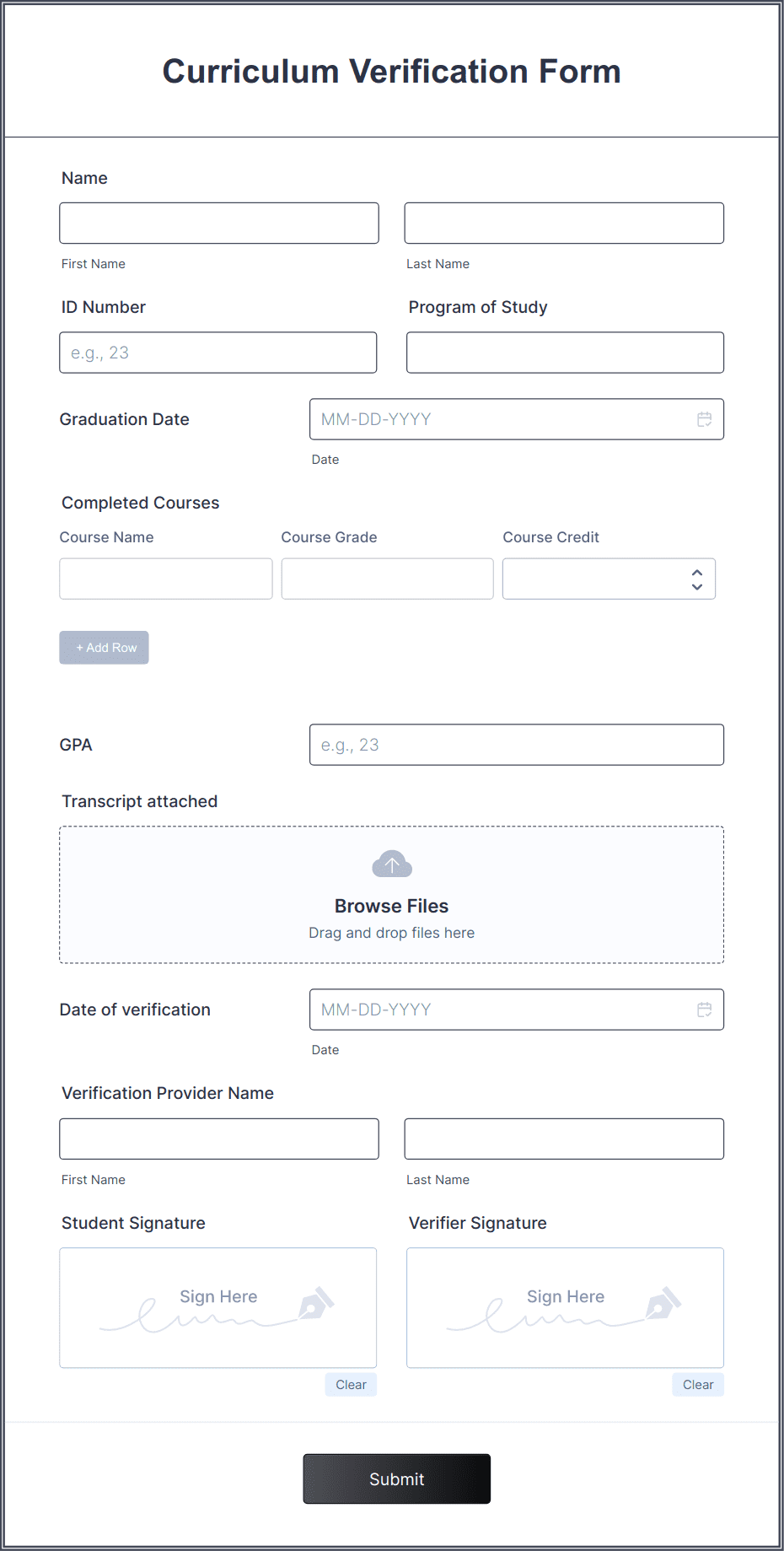Click the Course Grade input field
This screenshot has height=1551, width=784.
point(387,579)
